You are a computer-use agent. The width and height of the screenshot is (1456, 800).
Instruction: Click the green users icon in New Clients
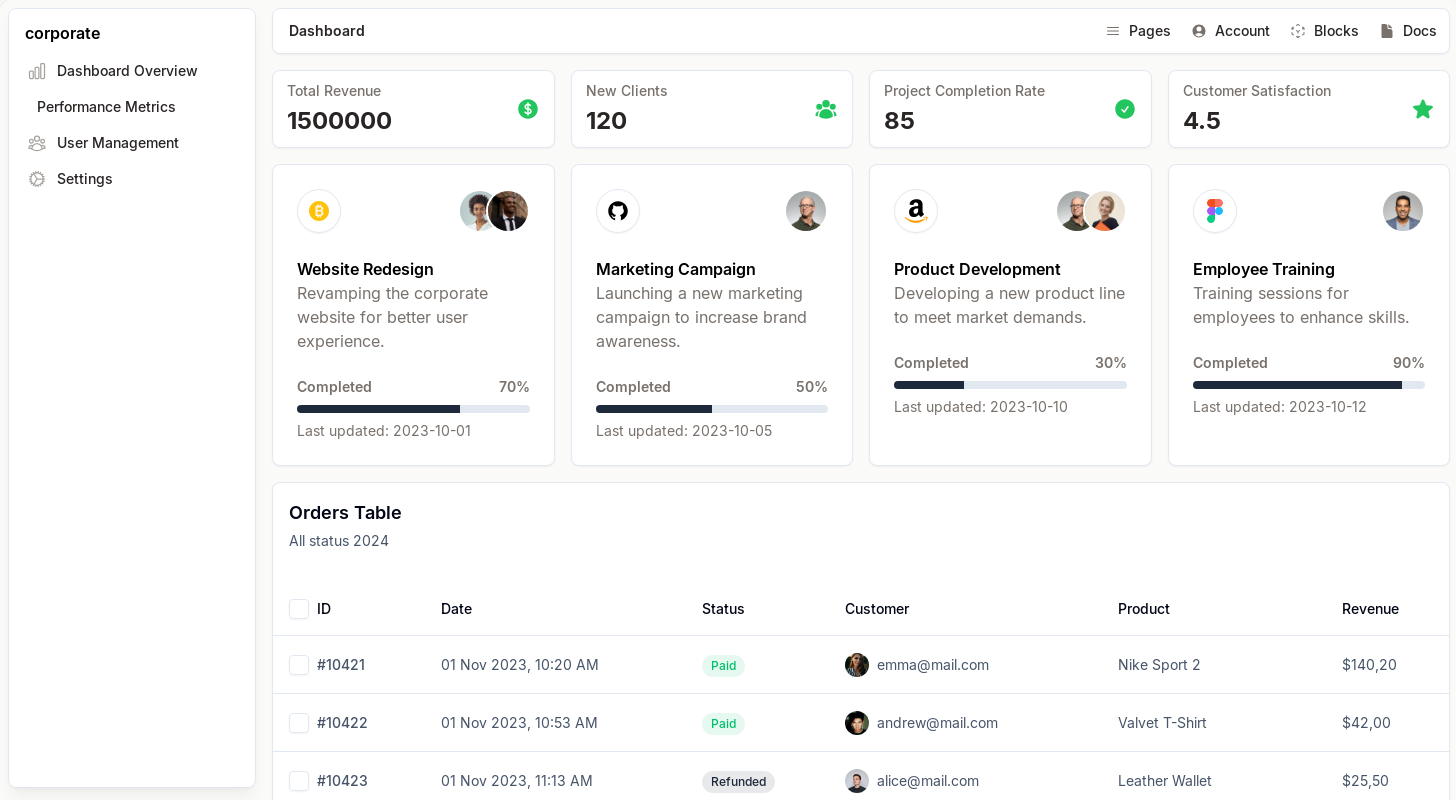(x=826, y=109)
